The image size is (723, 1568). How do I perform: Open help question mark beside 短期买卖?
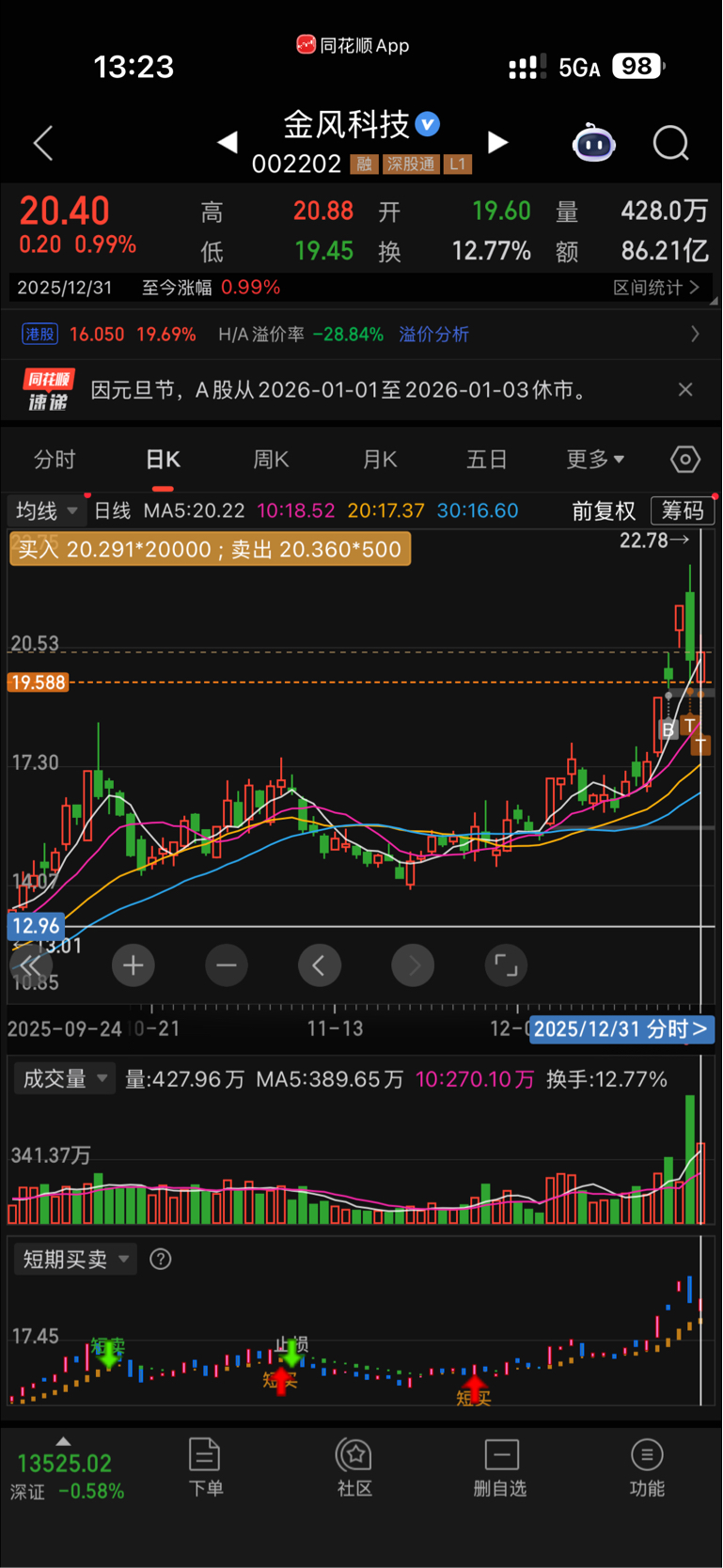point(161,1259)
